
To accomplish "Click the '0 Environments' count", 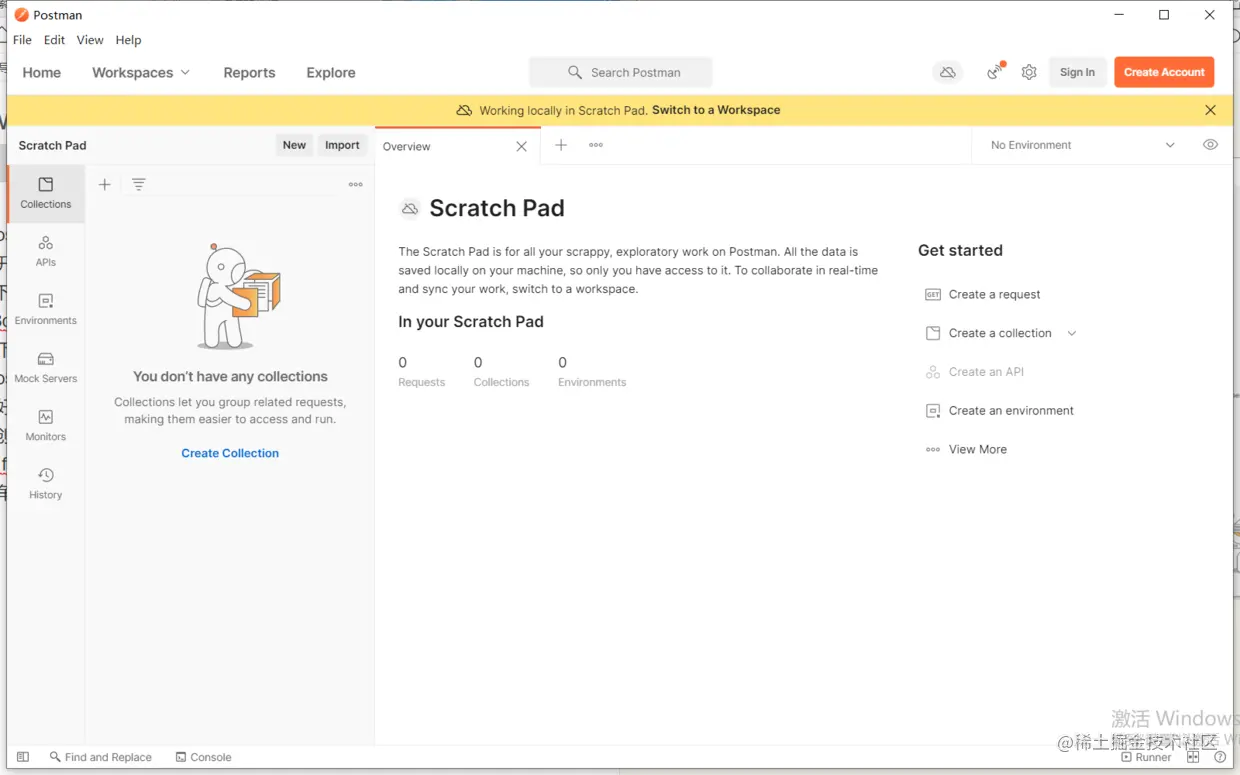I will 592,372.
